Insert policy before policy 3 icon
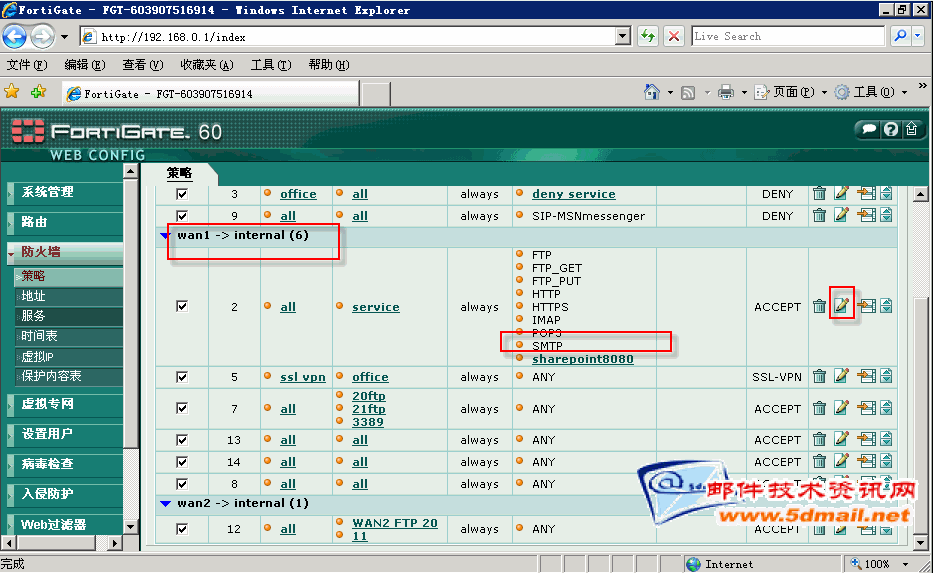This screenshot has height=573, width=933. pos(867,193)
